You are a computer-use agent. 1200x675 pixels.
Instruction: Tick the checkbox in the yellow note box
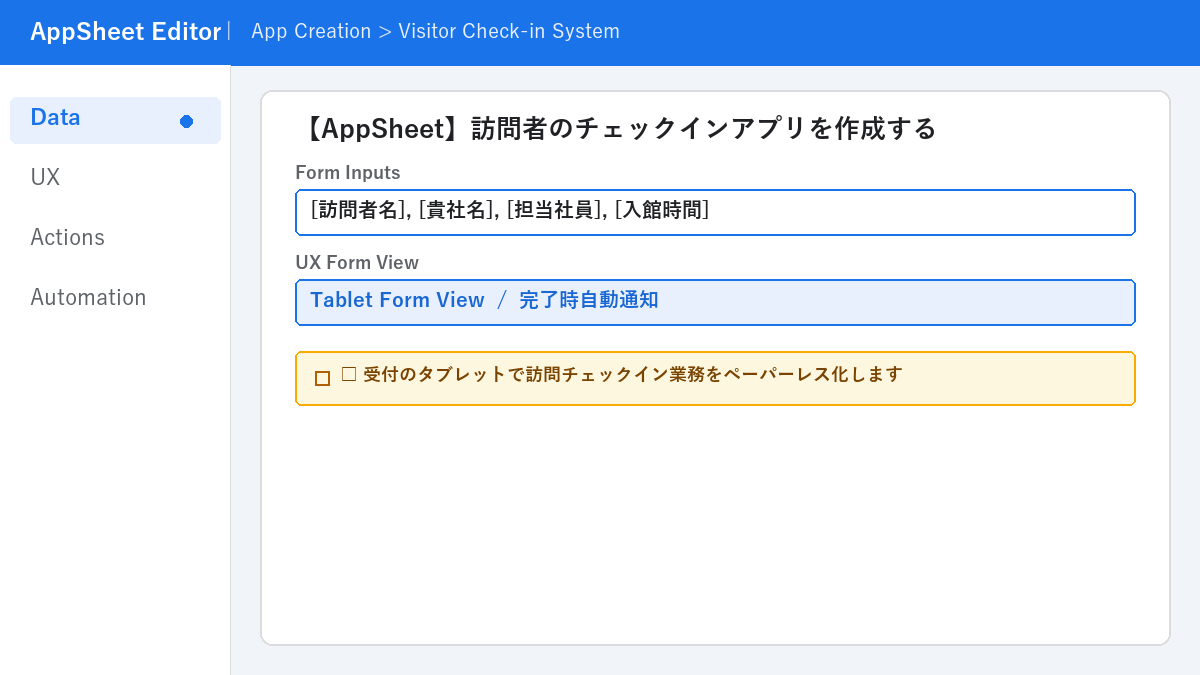[322, 378]
